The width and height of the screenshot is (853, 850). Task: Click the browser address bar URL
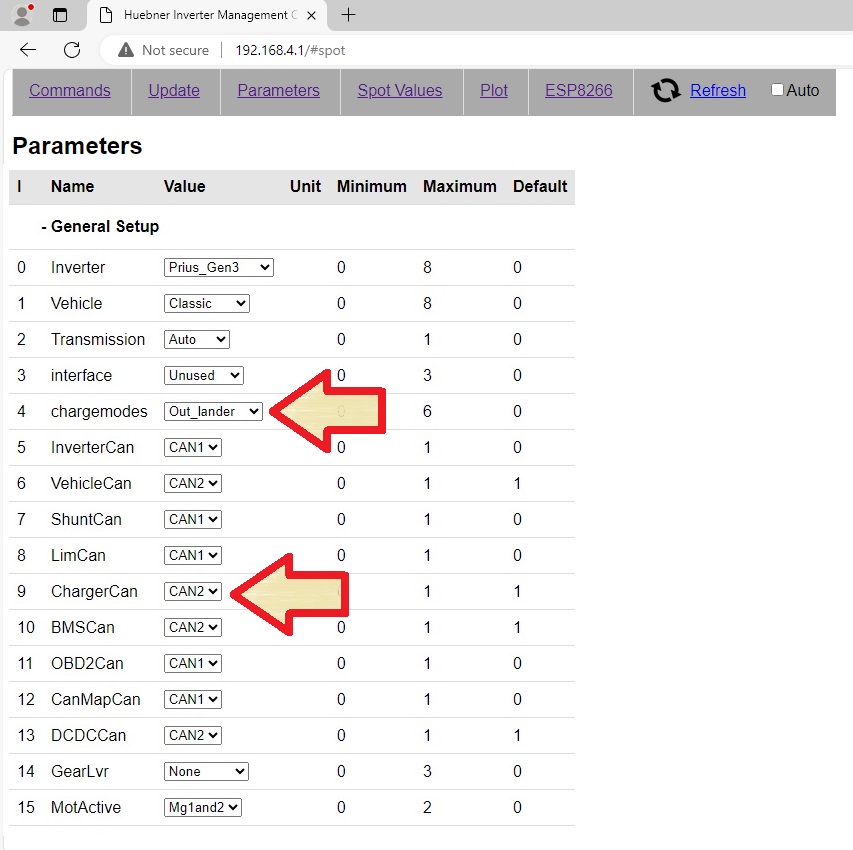[290, 50]
